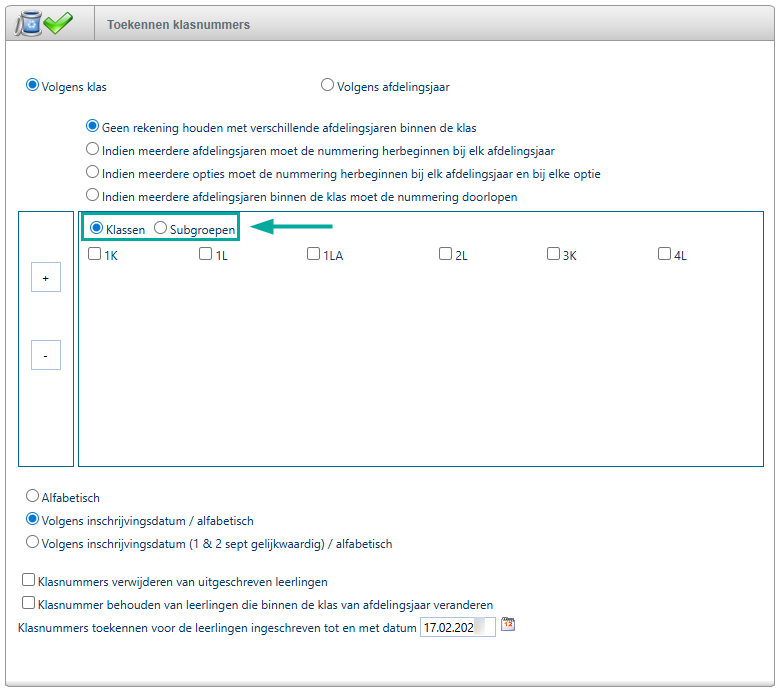
Task: Select the 'Volgens klas' radio button
Action: tap(33, 85)
